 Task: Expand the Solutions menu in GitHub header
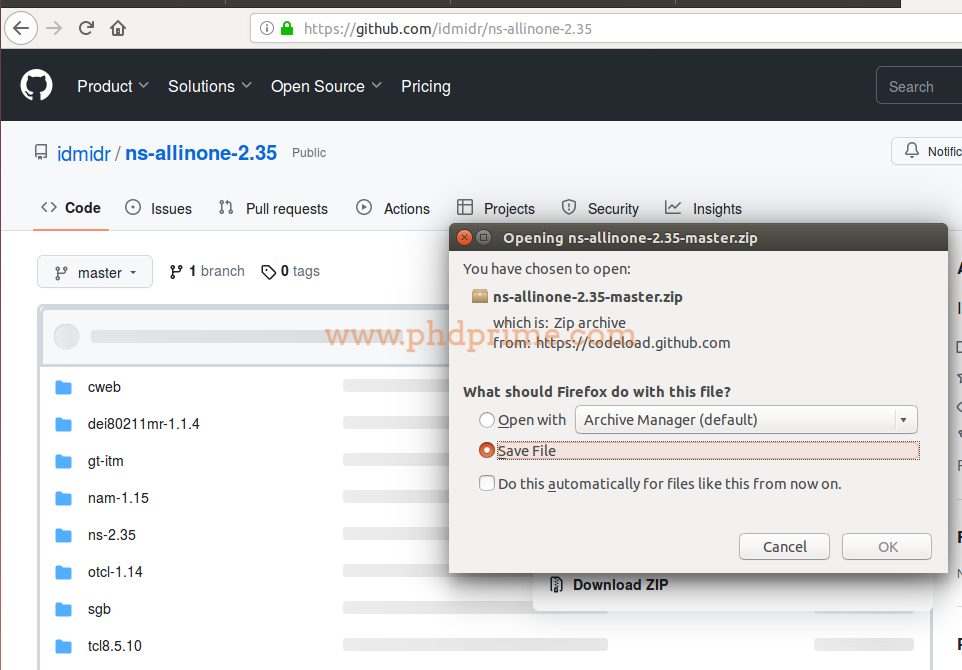tap(210, 87)
